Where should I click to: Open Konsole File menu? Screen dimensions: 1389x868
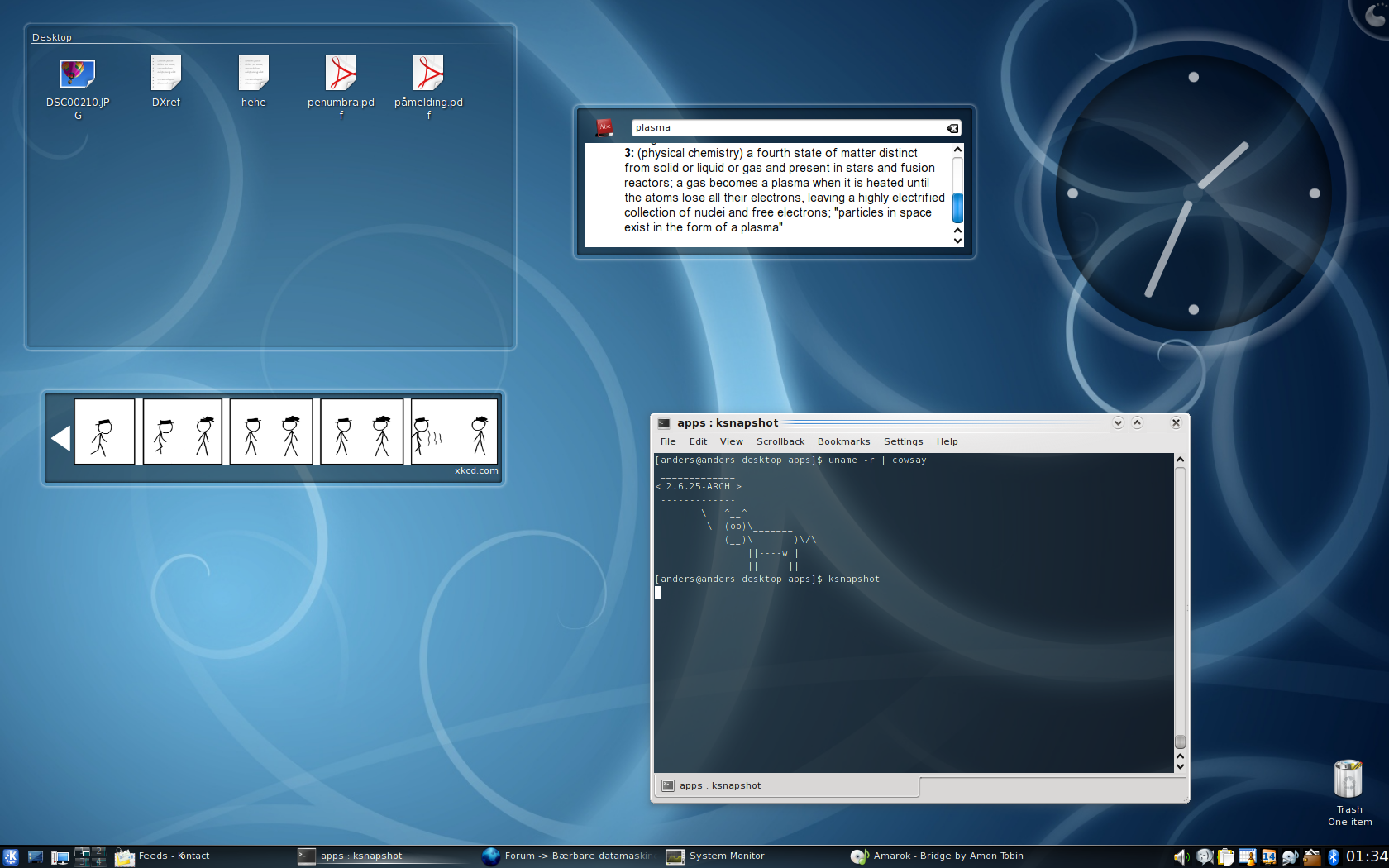[x=668, y=441]
